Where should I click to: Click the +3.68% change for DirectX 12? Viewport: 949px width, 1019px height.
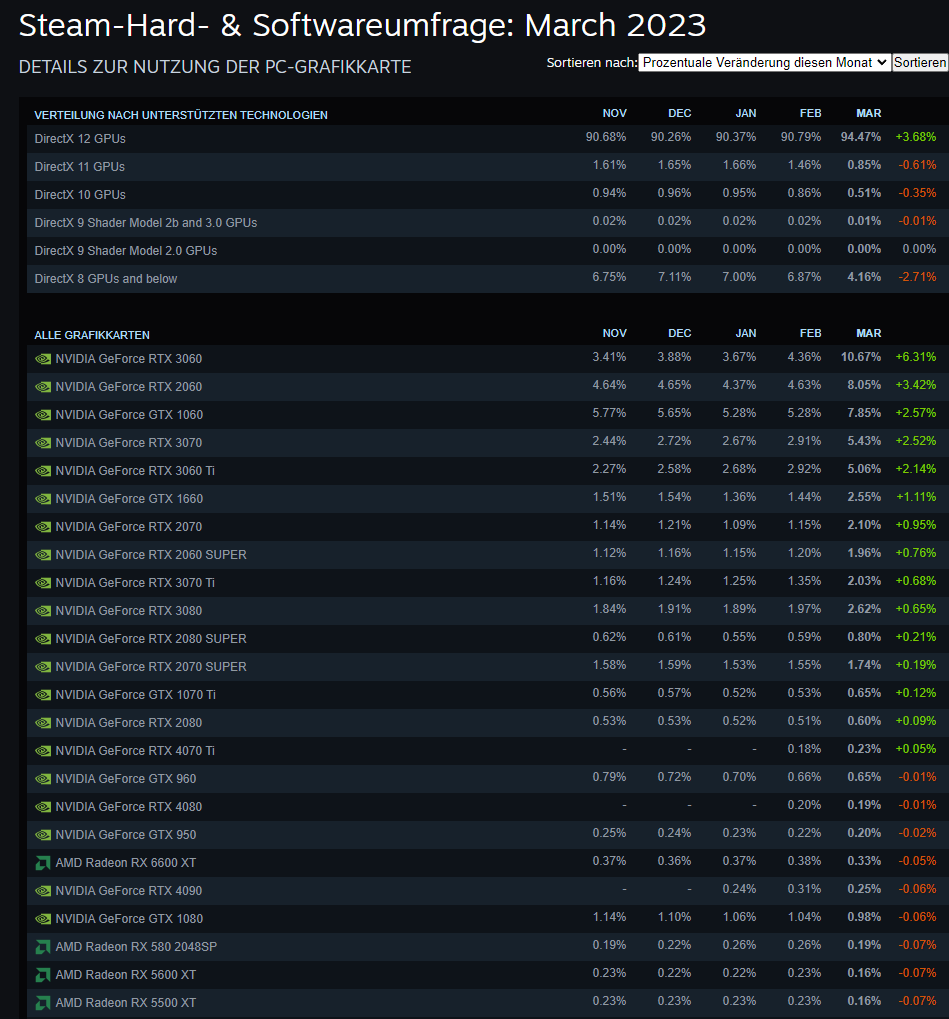916,136
